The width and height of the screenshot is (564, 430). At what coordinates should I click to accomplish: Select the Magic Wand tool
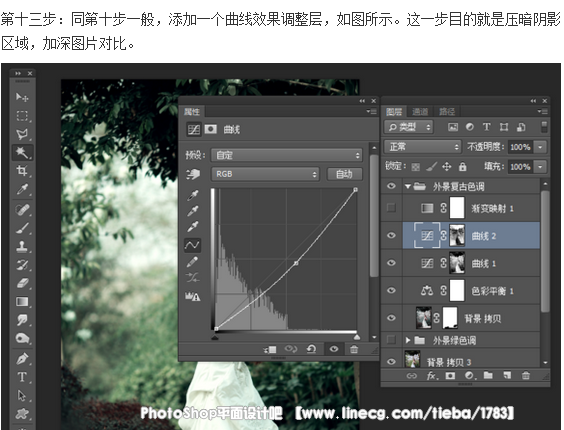[x=22, y=152]
